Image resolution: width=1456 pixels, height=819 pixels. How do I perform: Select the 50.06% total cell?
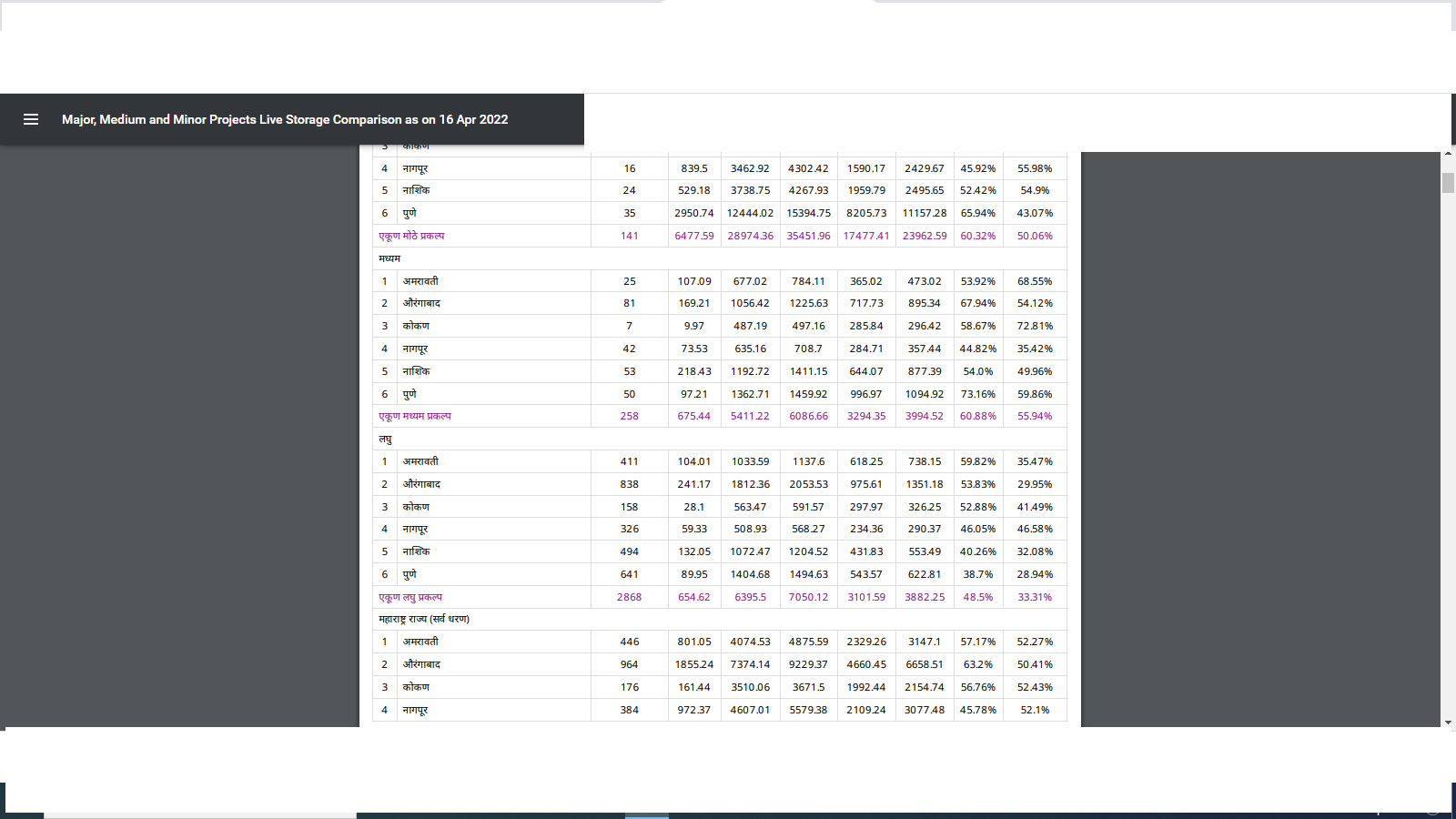[1035, 236]
